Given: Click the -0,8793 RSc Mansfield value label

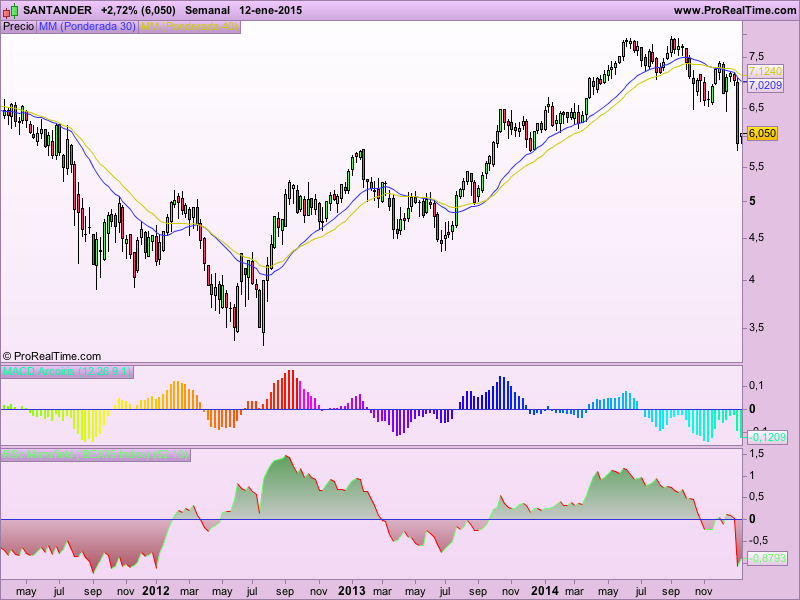Looking at the screenshot, I should pyautogui.click(x=767, y=558).
